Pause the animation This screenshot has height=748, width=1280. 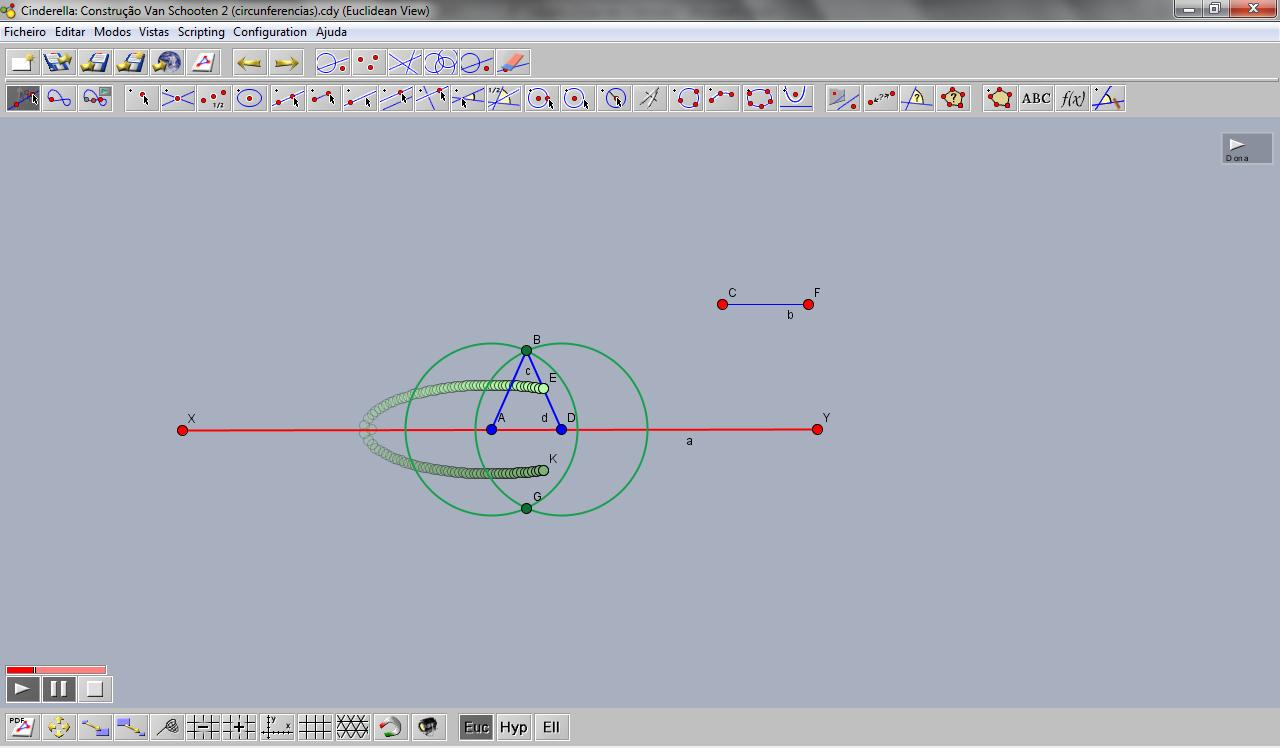pyautogui.click(x=58, y=689)
